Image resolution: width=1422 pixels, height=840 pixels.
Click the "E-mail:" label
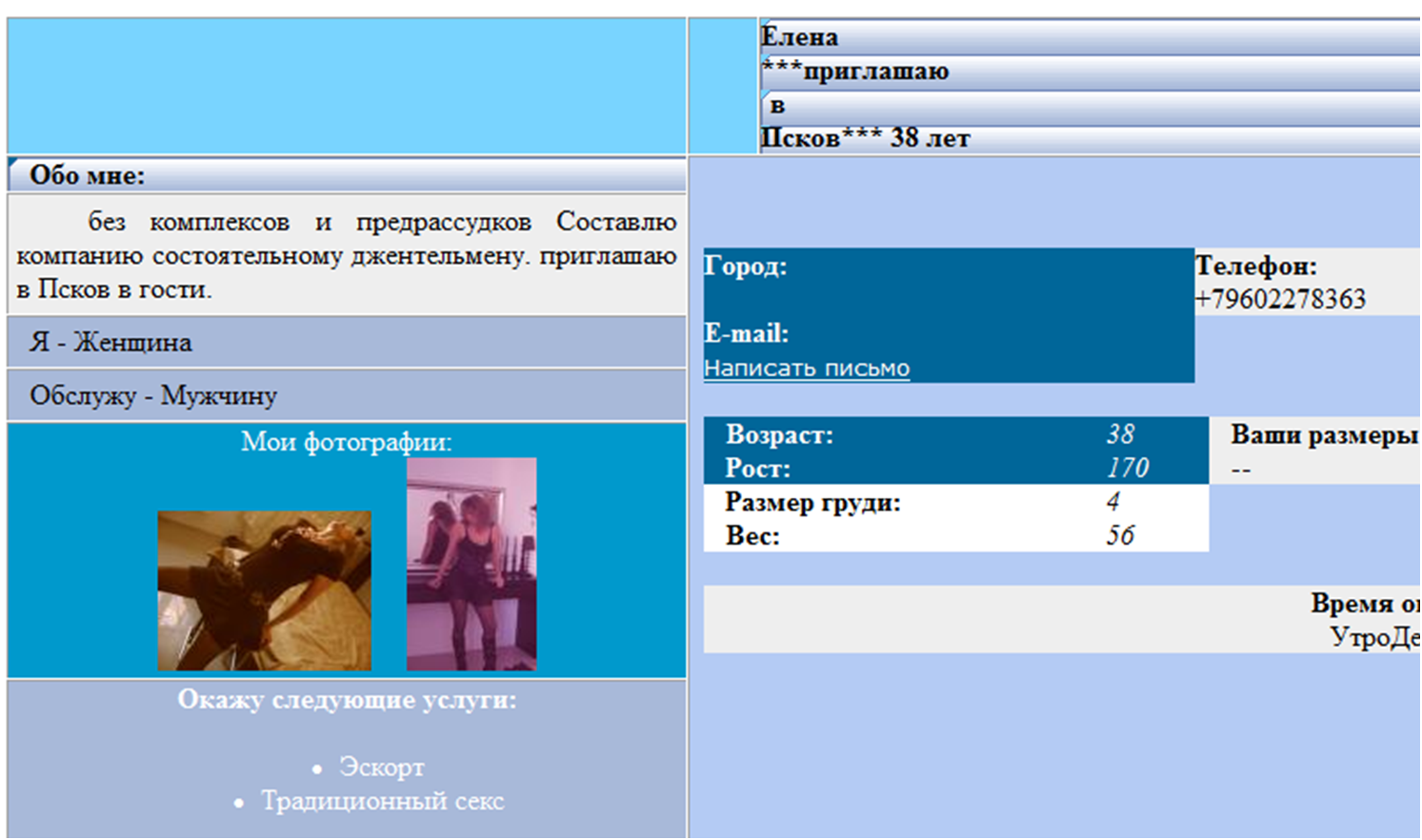click(747, 334)
